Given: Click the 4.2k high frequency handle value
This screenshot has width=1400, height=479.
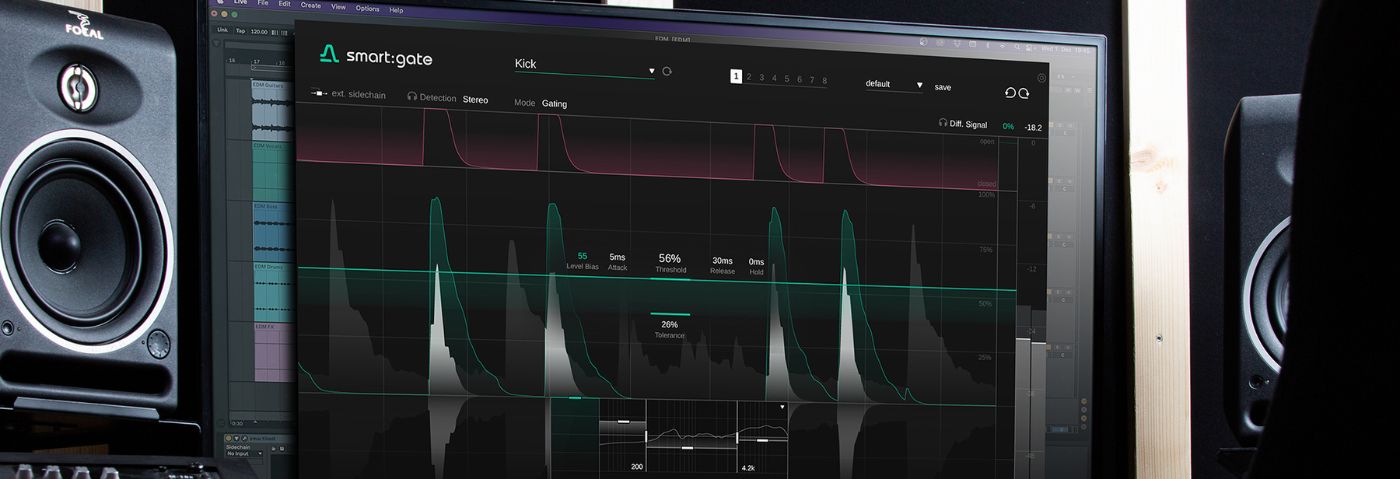Looking at the screenshot, I should click(748, 467).
